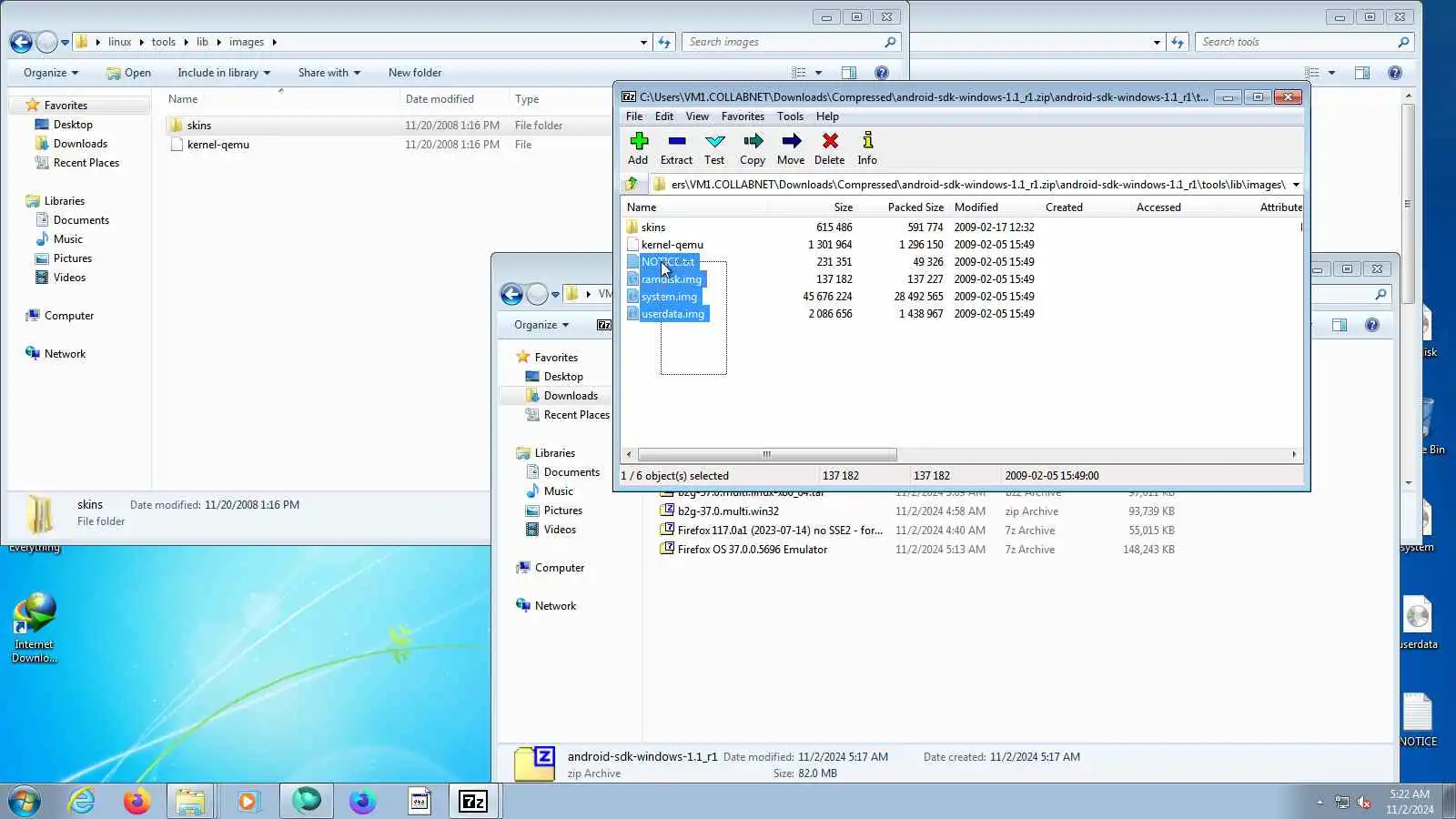Go forward in the images Explorer window
1456x819 pixels.
pyautogui.click(x=46, y=42)
